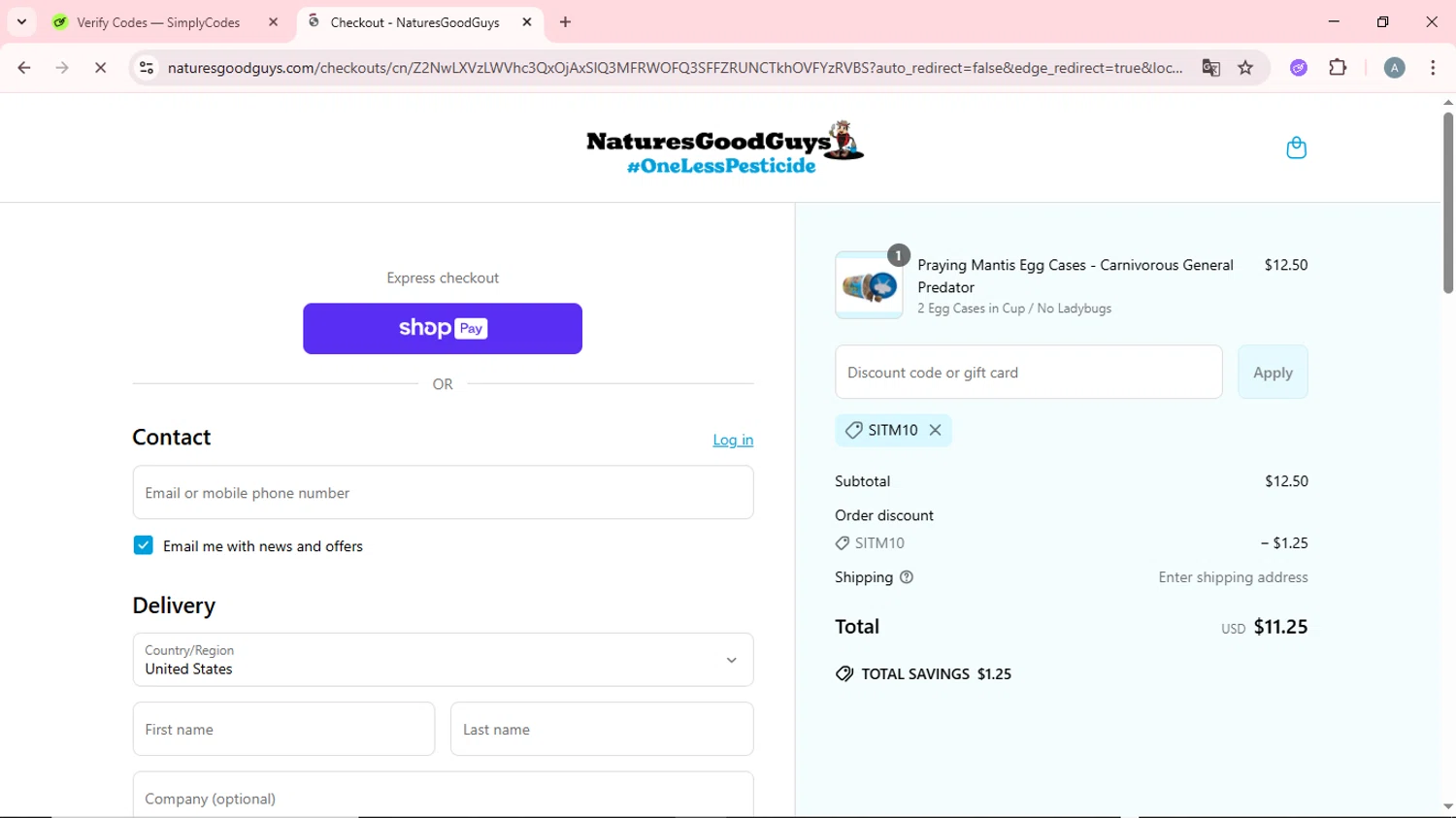Click the translate page icon
Image resolution: width=1456 pixels, height=818 pixels.
point(1210,68)
